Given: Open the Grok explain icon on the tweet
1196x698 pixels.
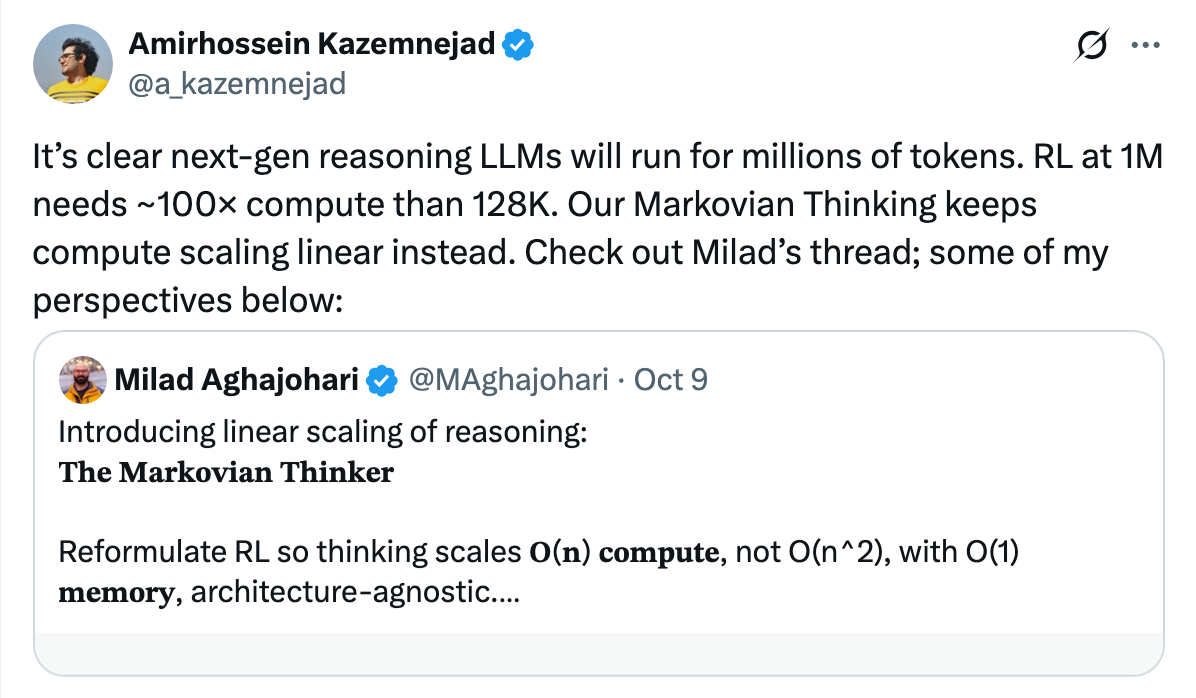Looking at the screenshot, I should click(1093, 48).
